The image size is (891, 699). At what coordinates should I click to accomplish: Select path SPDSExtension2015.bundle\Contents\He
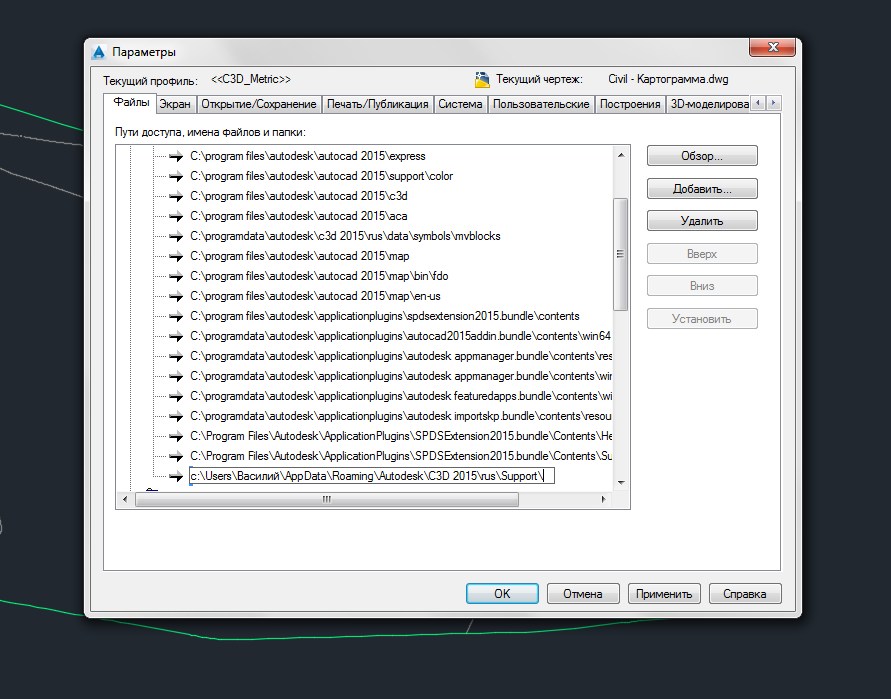[x=401, y=436]
